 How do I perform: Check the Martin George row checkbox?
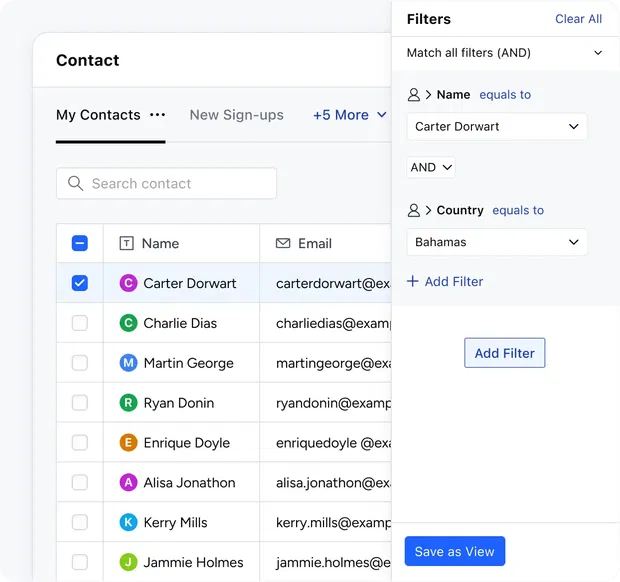point(79,363)
